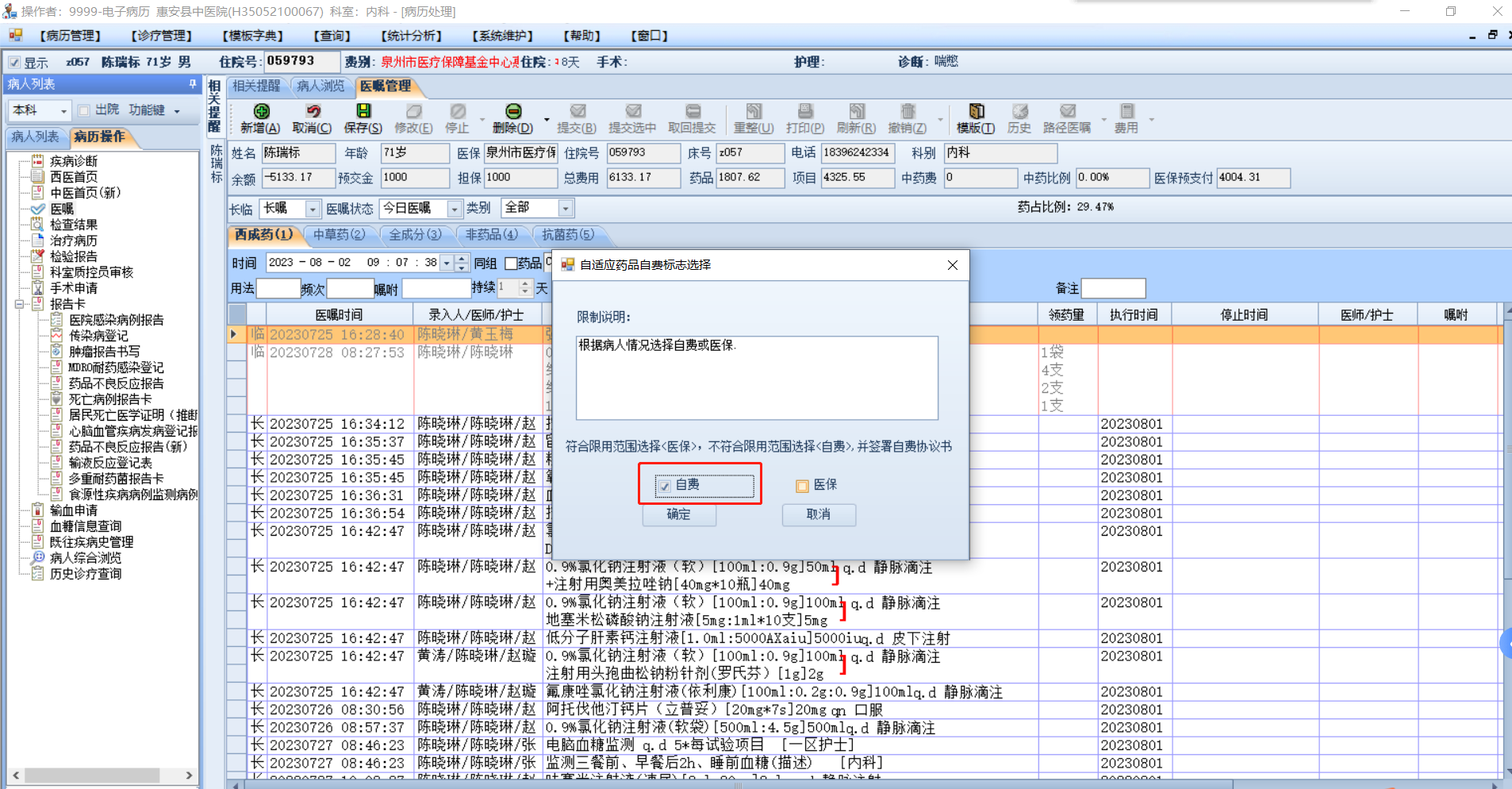This screenshot has width=1512, height=789.
Task: Open the 类别 dropdown showing 全部
Action: (x=566, y=209)
